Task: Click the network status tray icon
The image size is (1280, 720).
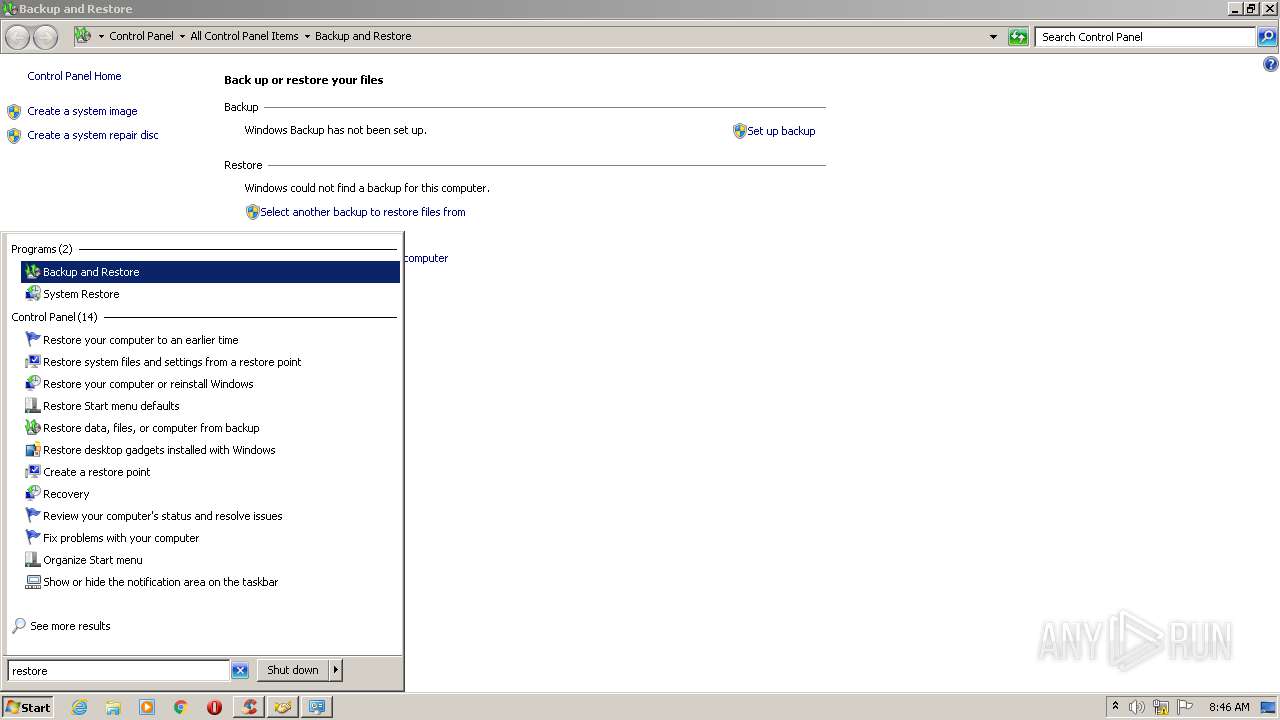Action: click(1161, 707)
